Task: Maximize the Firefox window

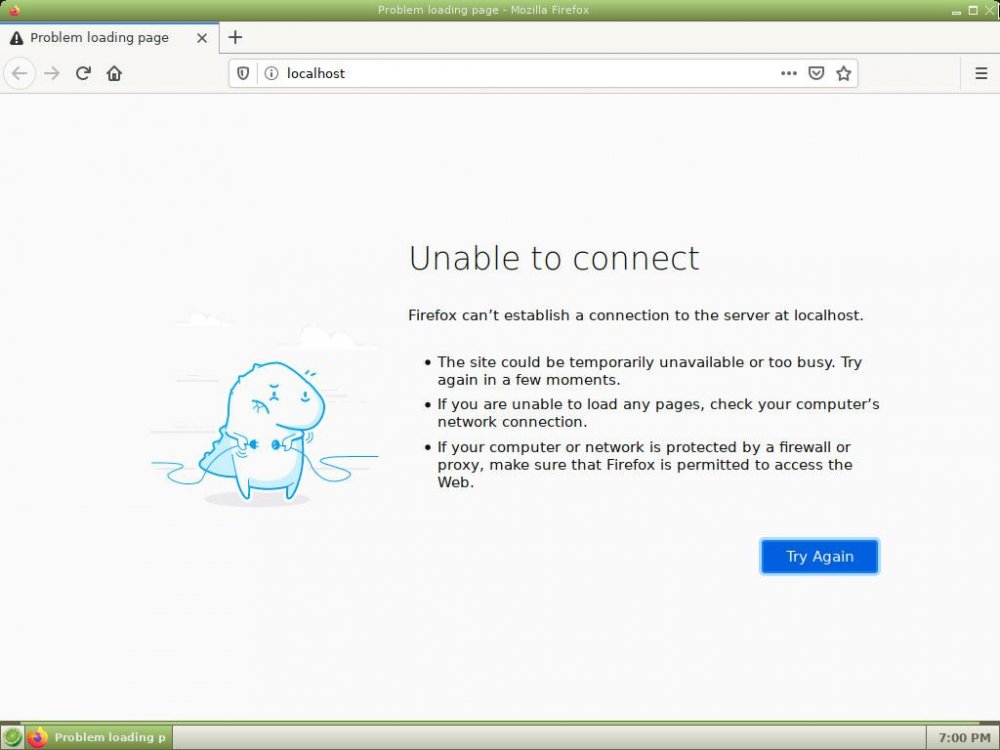Action: tap(973, 10)
